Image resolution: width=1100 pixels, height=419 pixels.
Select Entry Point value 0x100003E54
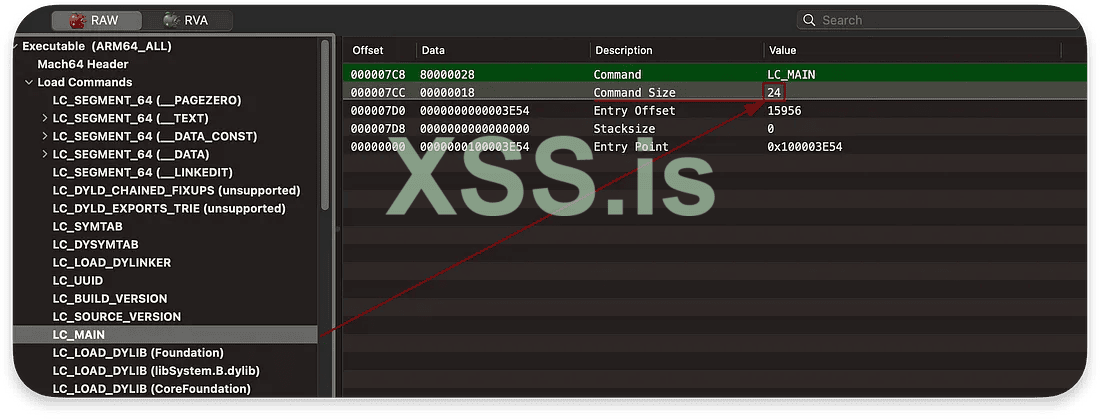pyautogui.click(x=805, y=147)
